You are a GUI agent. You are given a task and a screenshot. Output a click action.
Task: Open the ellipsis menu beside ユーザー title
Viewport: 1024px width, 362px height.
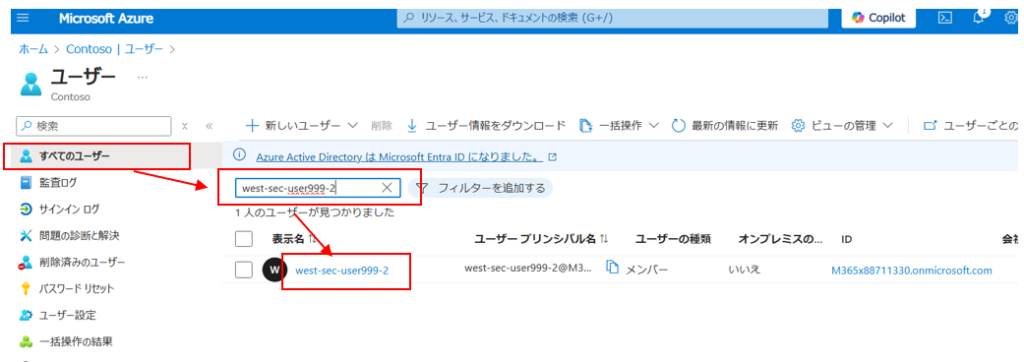pyautogui.click(x=142, y=77)
